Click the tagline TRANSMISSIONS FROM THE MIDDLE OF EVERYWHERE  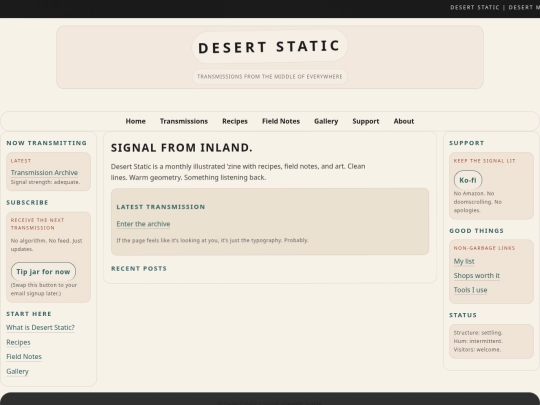pyautogui.click(x=270, y=76)
